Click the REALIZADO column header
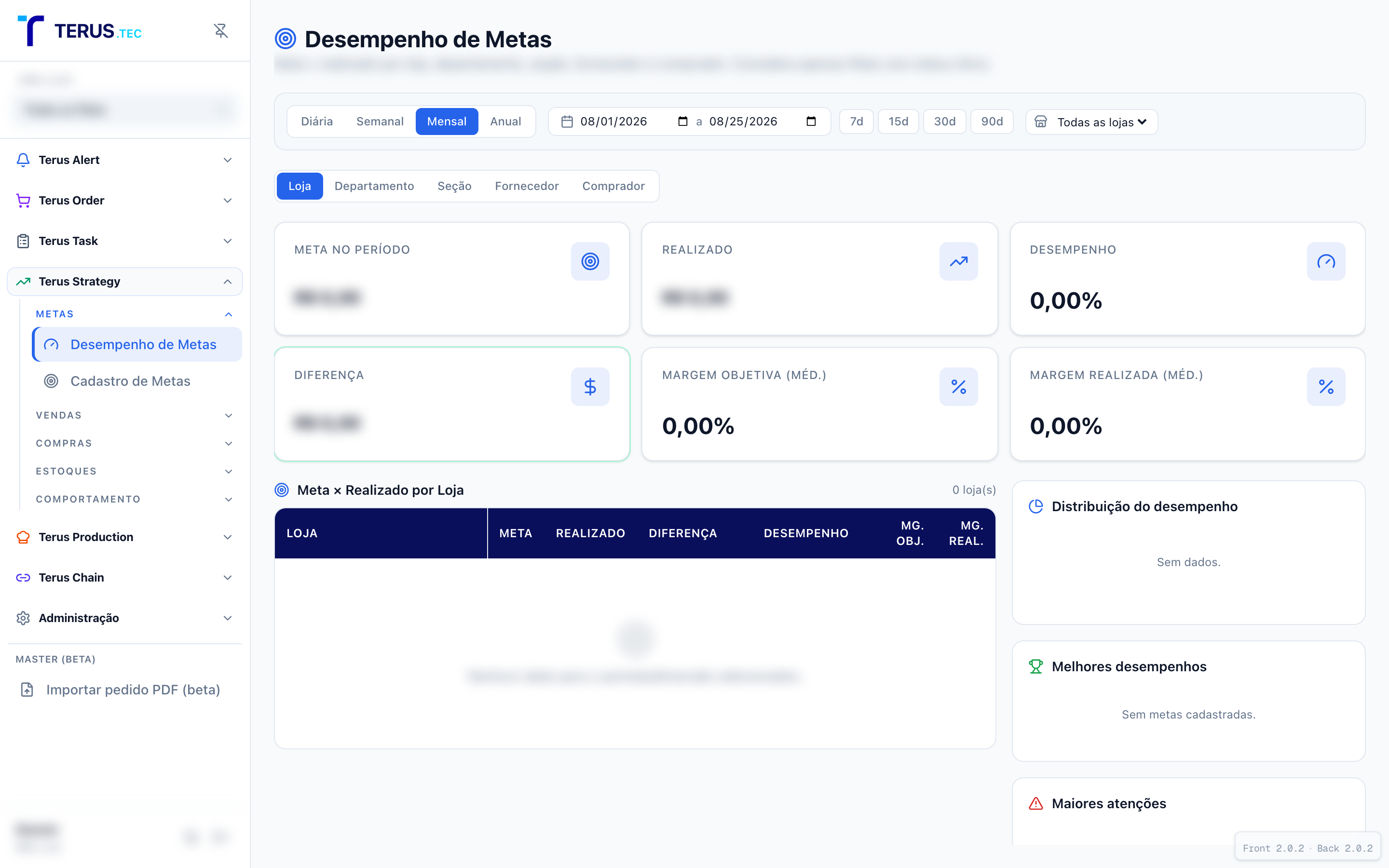This screenshot has width=1389, height=868. pyautogui.click(x=590, y=533)
